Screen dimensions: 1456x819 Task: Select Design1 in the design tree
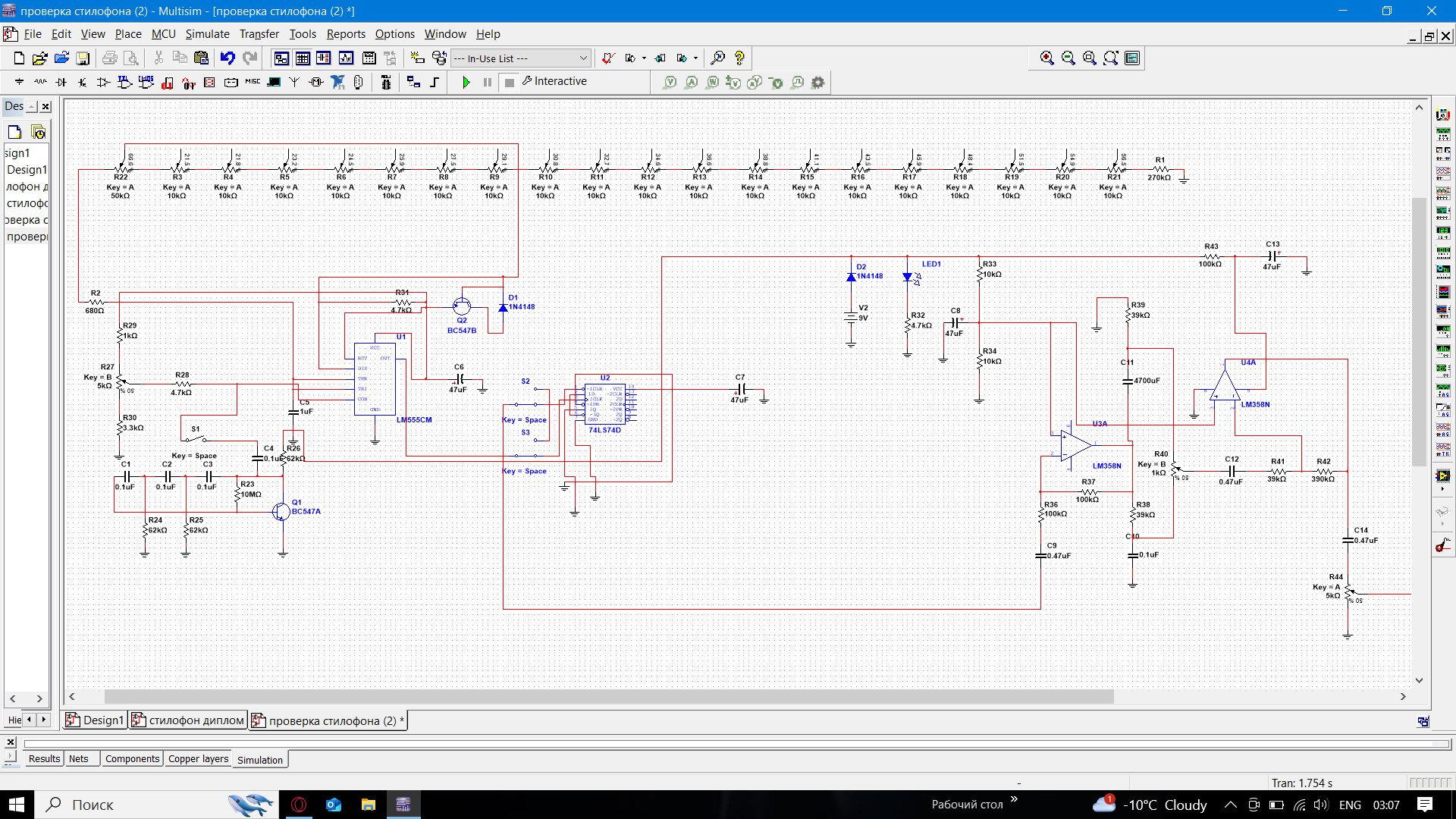(27, 170)
